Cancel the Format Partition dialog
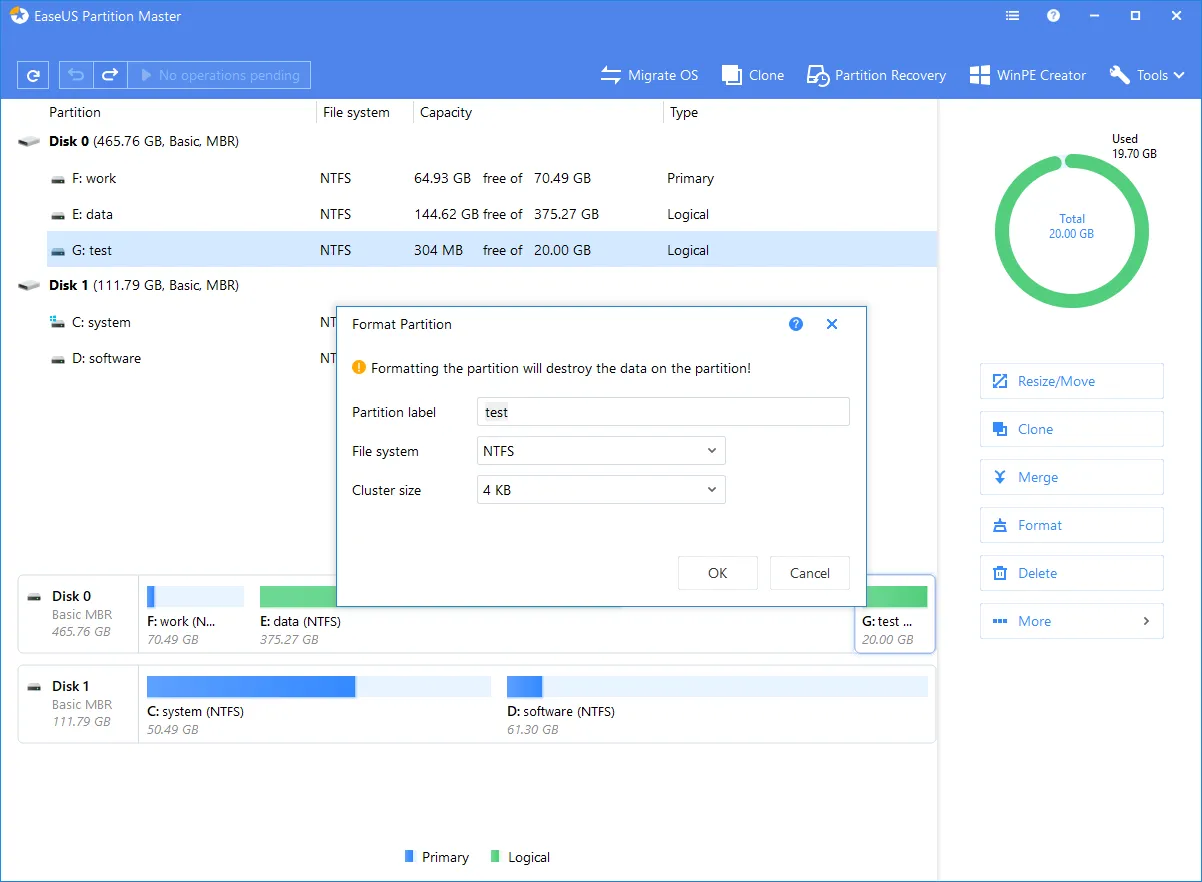The height and width of the screenshot is (882, 1202). click(809, 573)
